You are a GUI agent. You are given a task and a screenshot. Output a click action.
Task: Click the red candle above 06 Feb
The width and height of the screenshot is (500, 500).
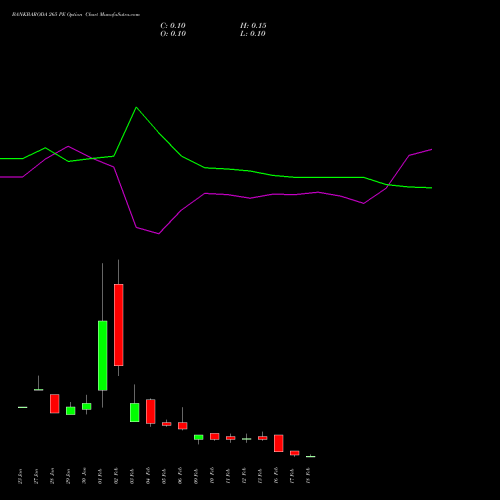coord(183,426)
